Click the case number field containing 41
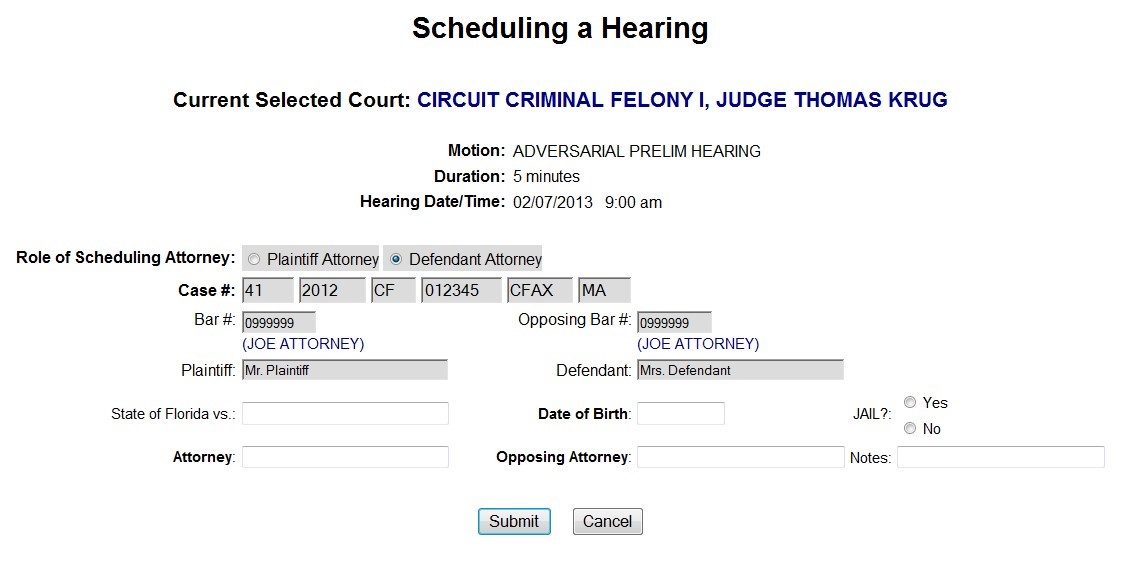The image size is (1130, 568). pyautogui.click(x=267, y=291)
